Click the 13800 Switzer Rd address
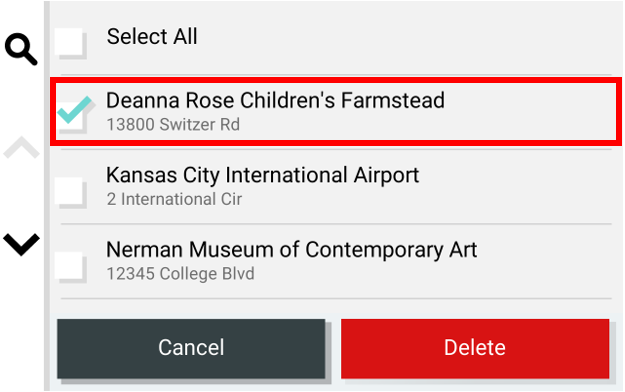 [x=173, y=124]
